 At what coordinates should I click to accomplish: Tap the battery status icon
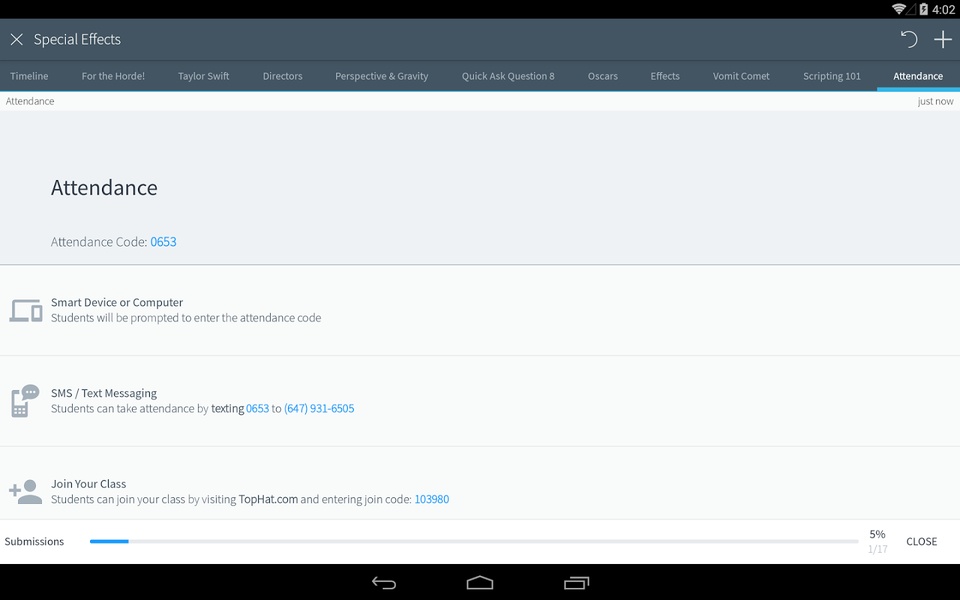(924, 9)
